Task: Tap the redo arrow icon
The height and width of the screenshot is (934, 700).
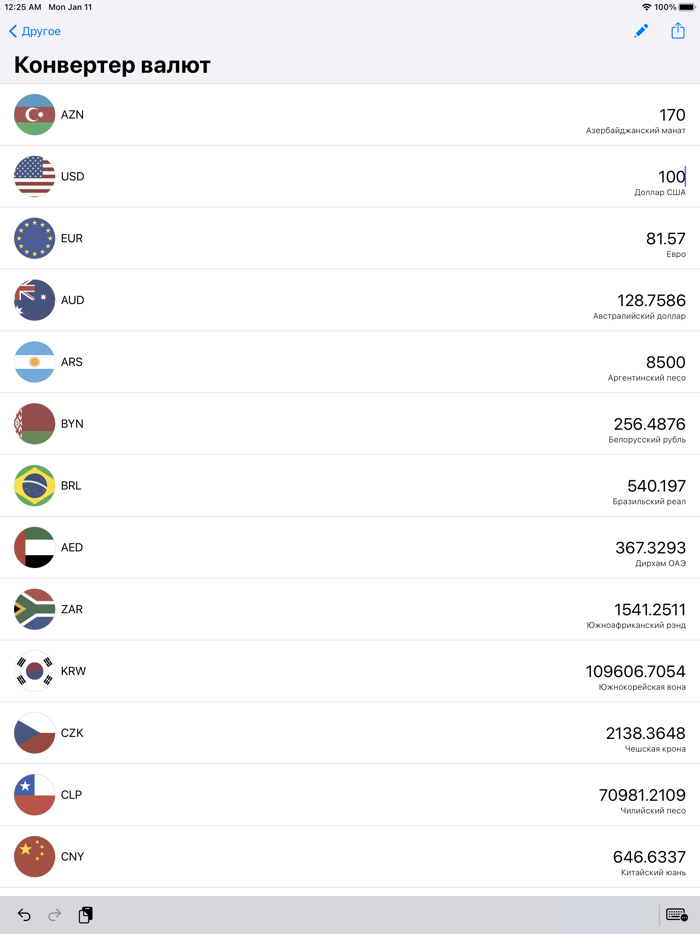Action: click(55, 915)
